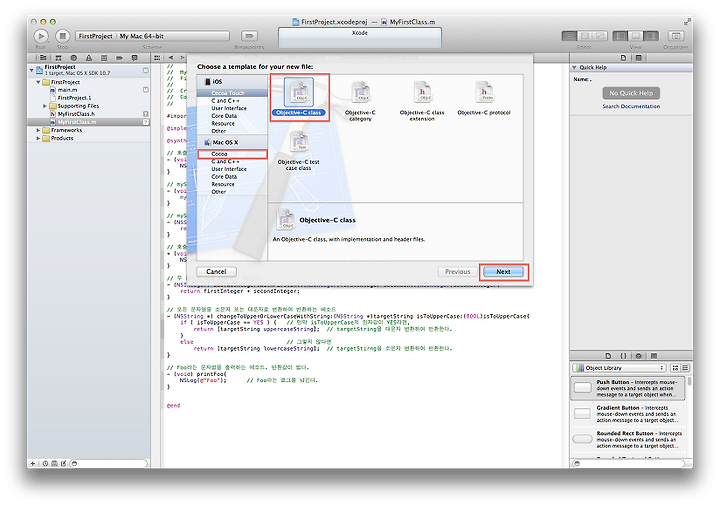720x506 pixels.
Task: Expand the Products folder
Action: click(x=38, y=138)
